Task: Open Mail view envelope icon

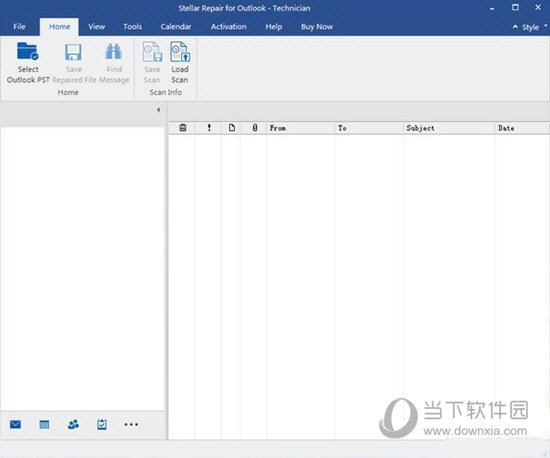Action: click(x=15, y=425)
